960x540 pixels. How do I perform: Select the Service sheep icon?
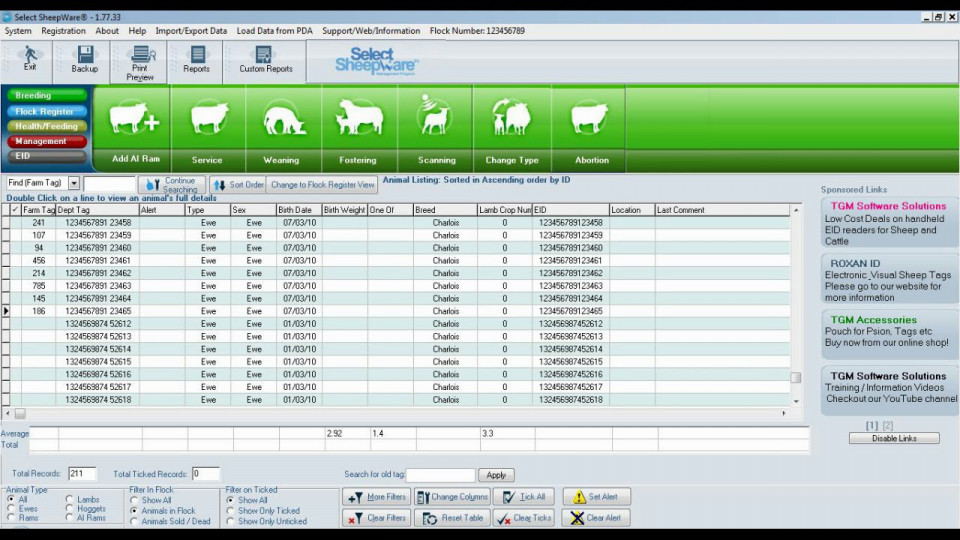pyautogui.click(x=208, y=119)
